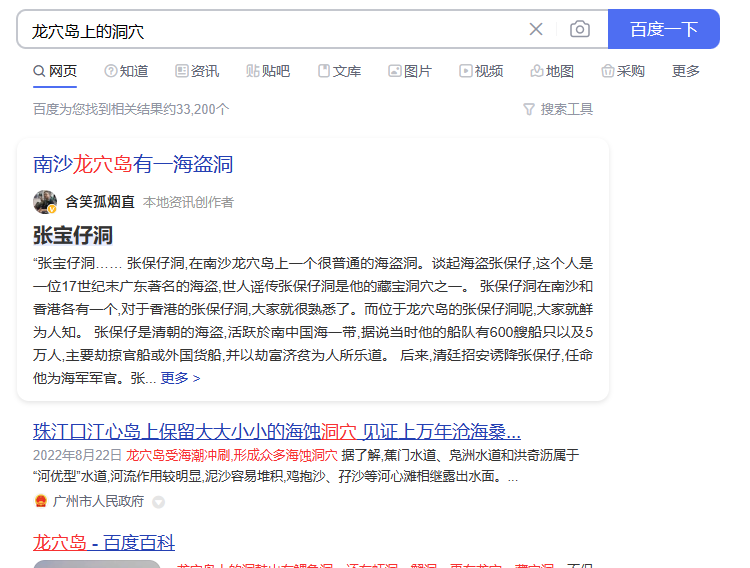Expand snippet with 更多 > link
The image size is (750, 568).
click(x=180, y=378)
